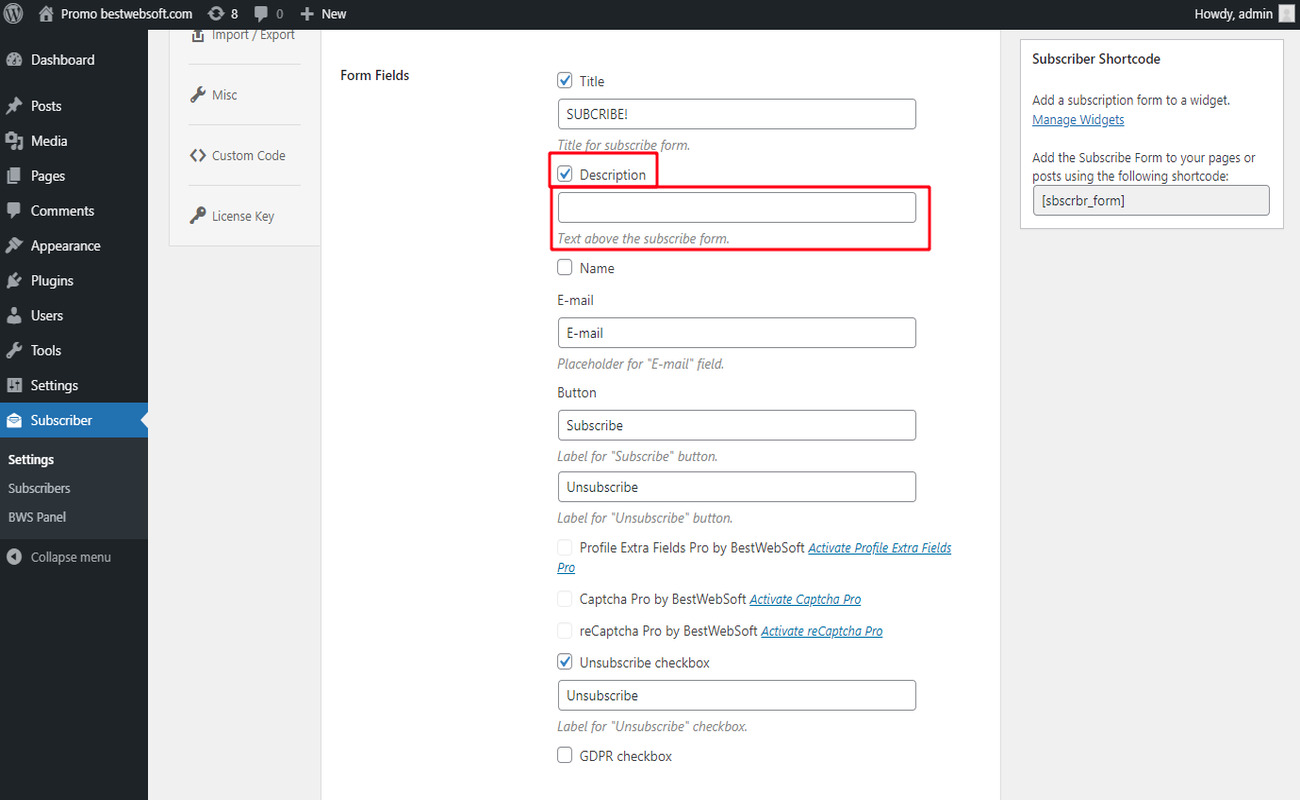The width and height of the screenshot is (1300, 800).
Task: Click the Unsubscribe button label field
Action: 736,487
